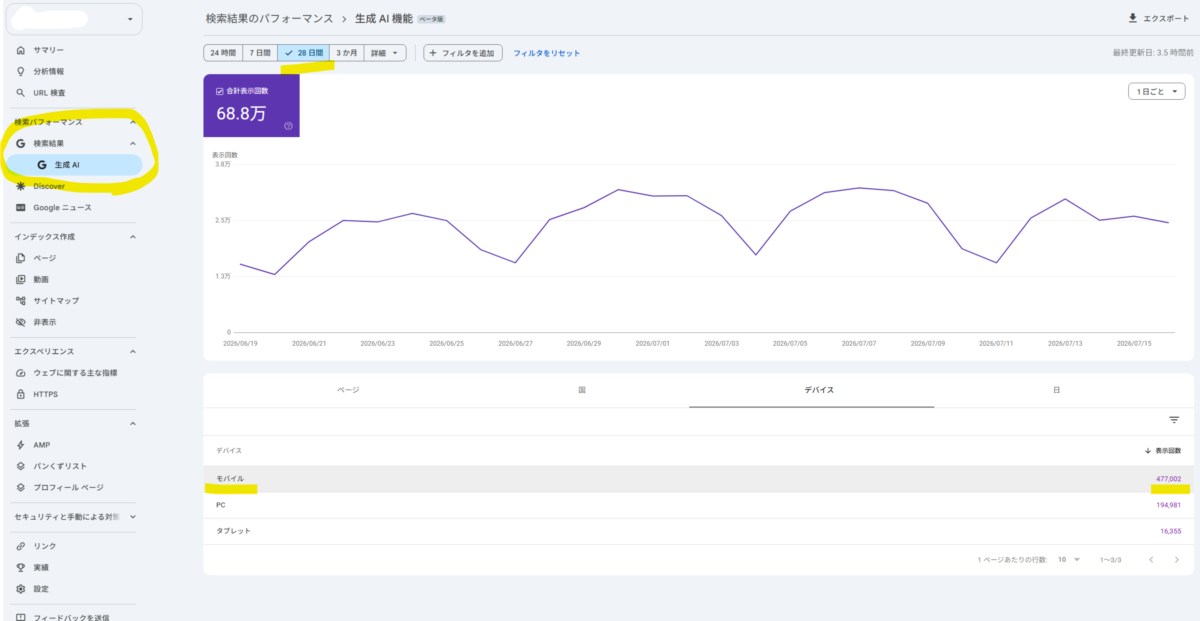This screenshot has width=1200, height=621.
Task: Open the 詳細 date dropdown
Action: click(385, 53)
